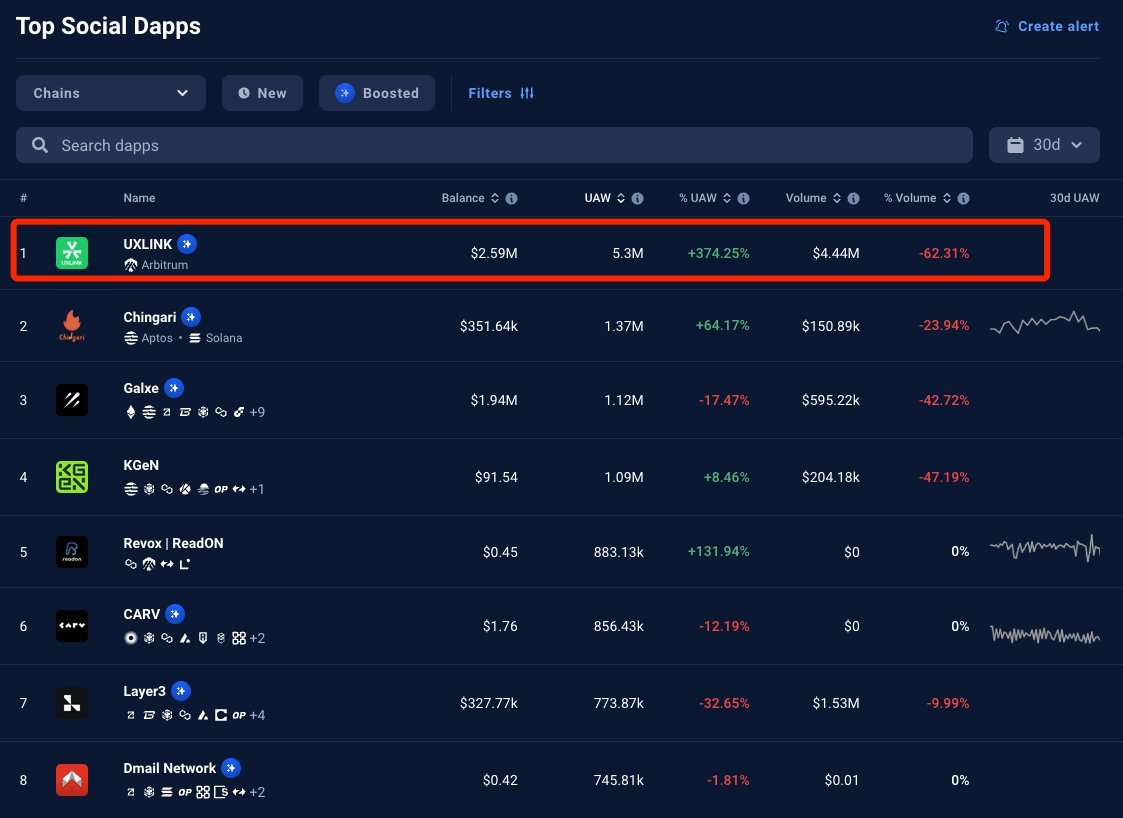Click the Dmail Network red logo
Screen dimensions: 1123x818
click(72, 780)
